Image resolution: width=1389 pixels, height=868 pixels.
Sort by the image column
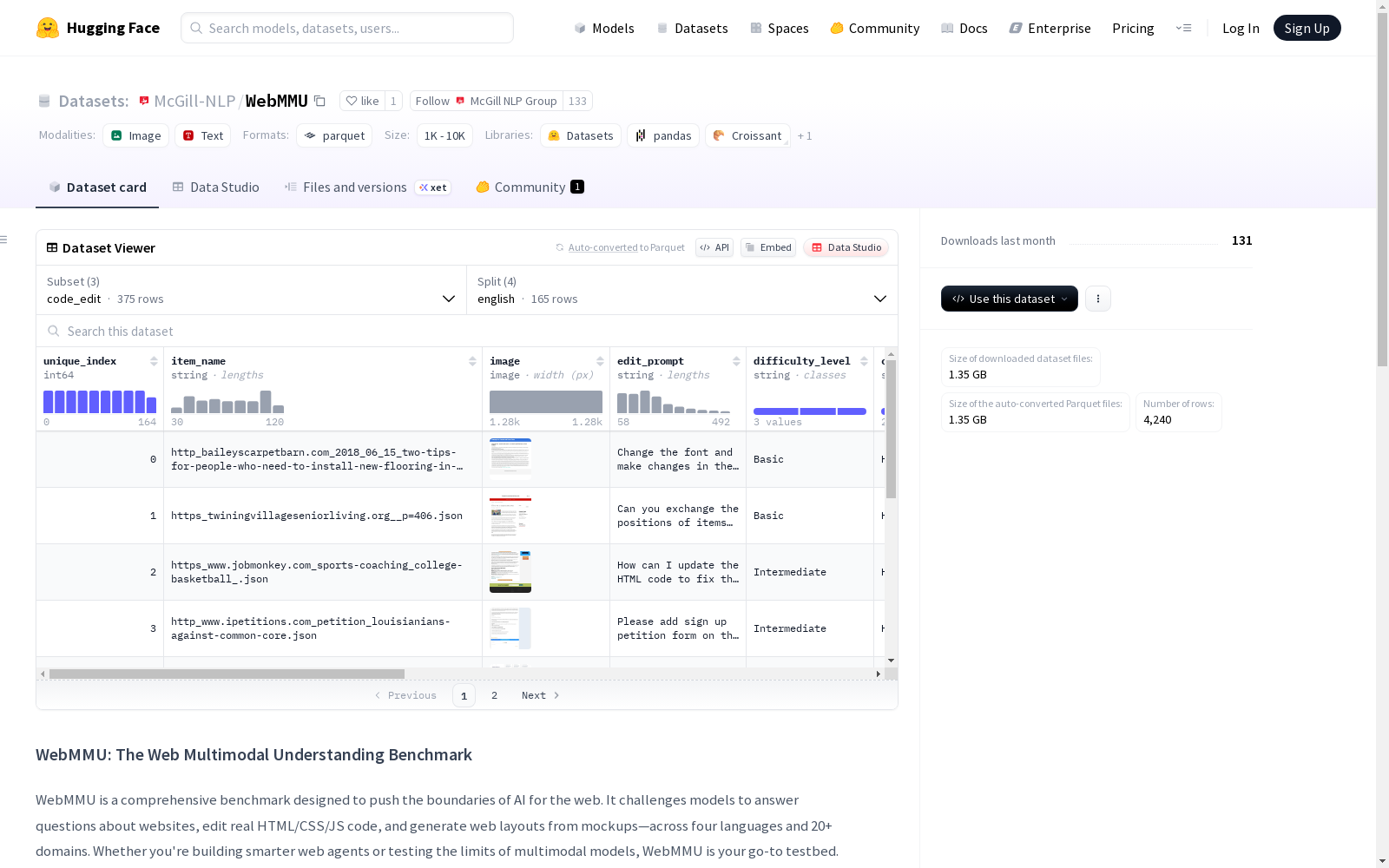[x=600, y=361]
